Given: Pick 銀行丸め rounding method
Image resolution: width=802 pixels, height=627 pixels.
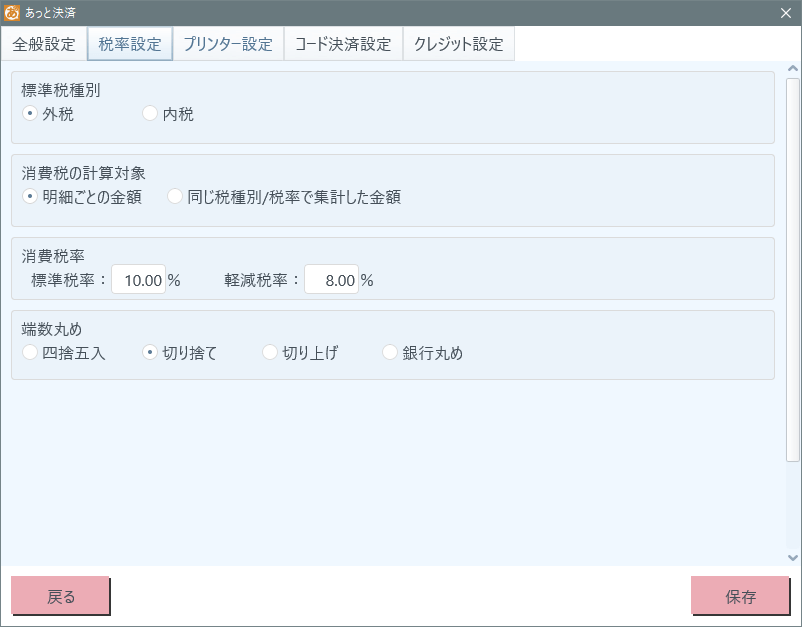Looking at the screenshot, I should tap(390, 352).
